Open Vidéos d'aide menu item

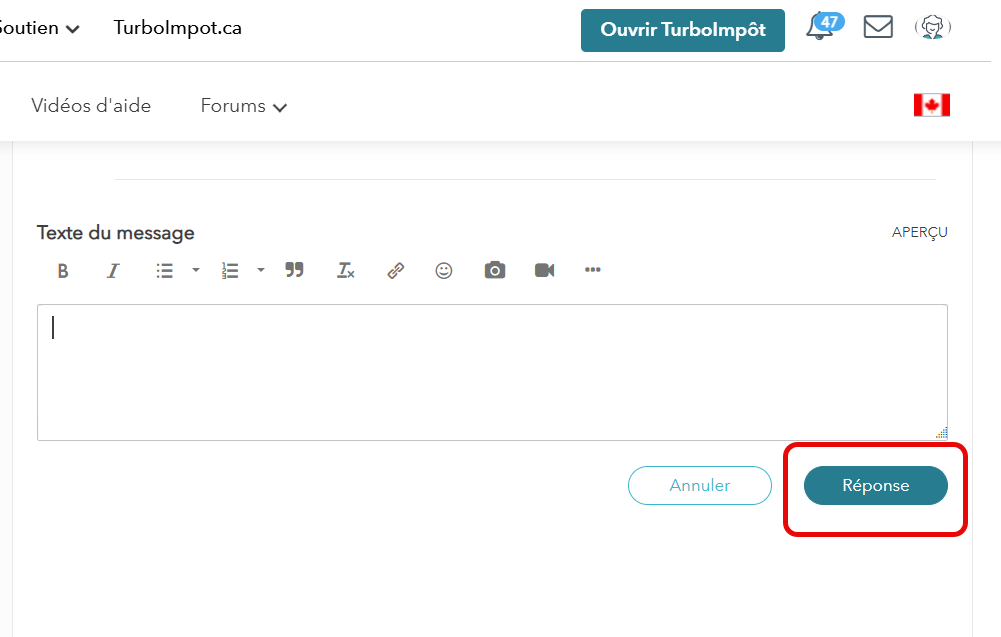(x=91, y=106)
